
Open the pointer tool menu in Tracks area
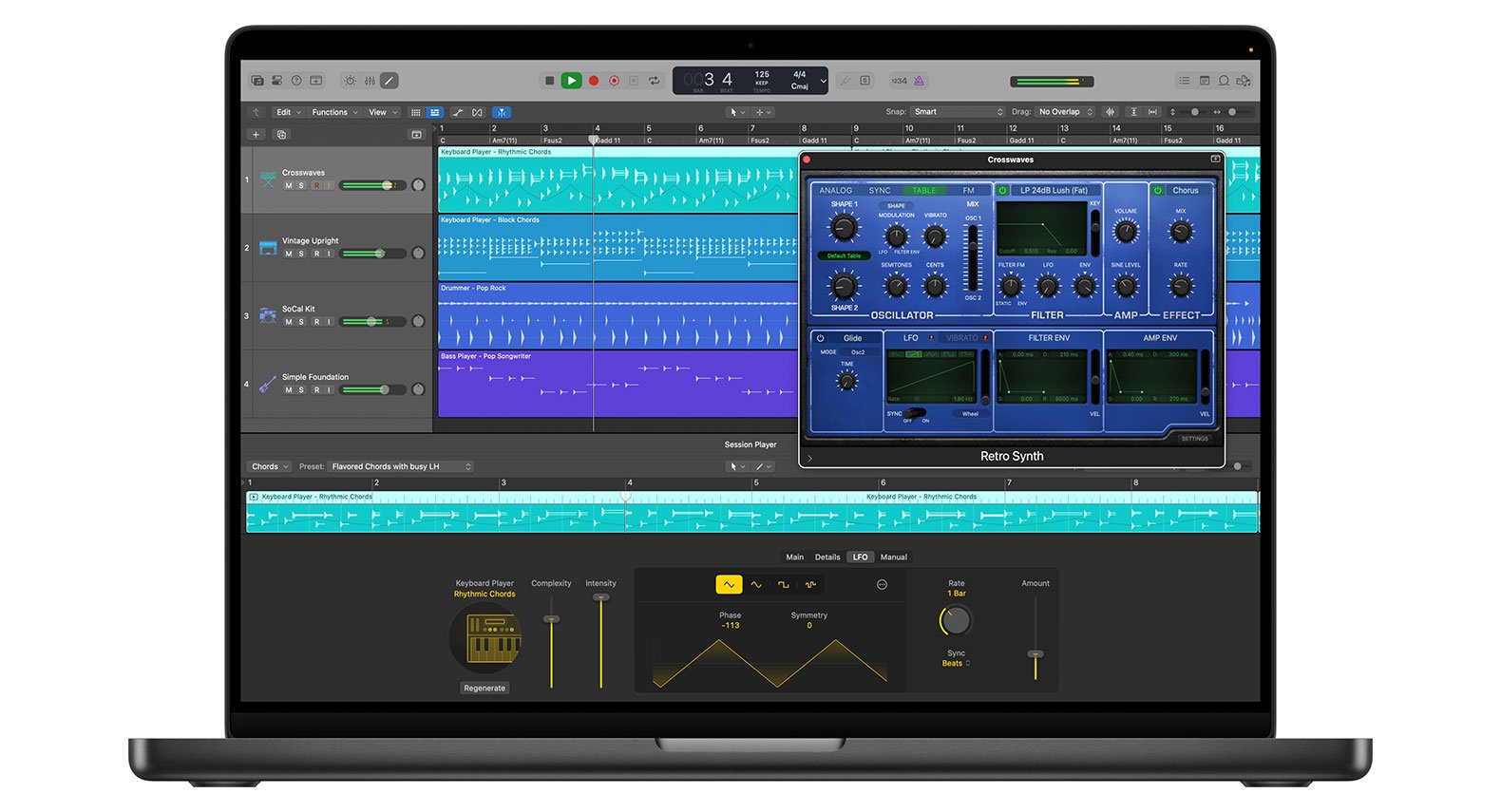coord(736,112)
